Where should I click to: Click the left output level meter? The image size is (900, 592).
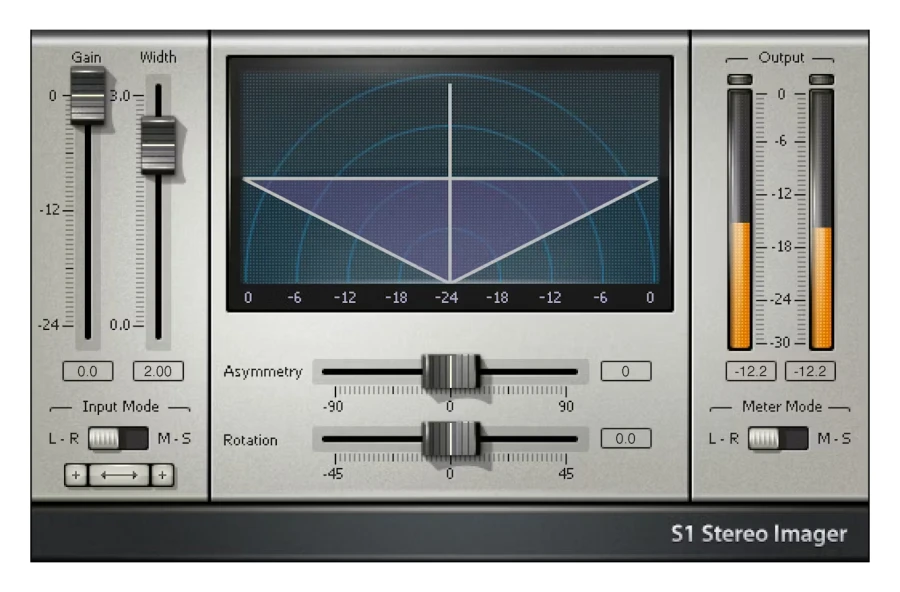point(740,219)
